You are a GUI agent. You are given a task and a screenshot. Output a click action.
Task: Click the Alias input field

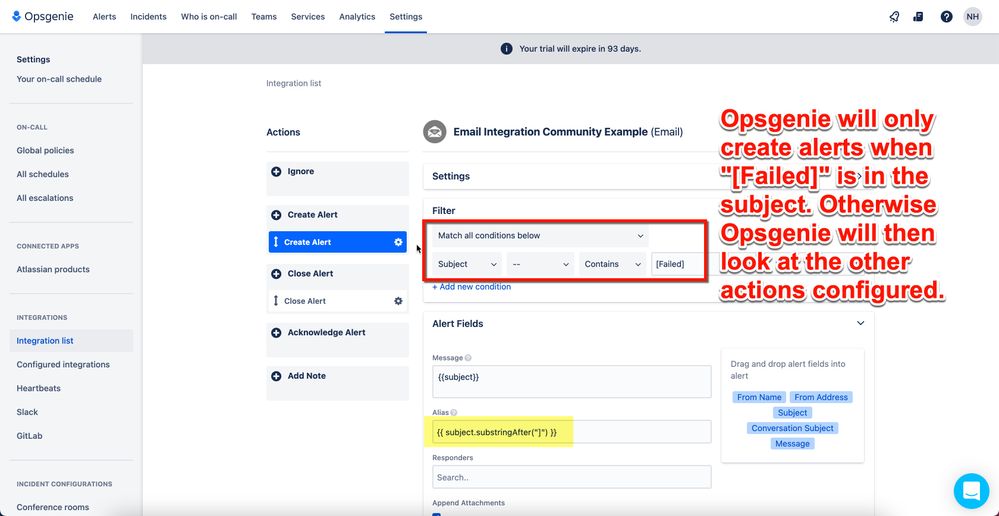[571, 432]
